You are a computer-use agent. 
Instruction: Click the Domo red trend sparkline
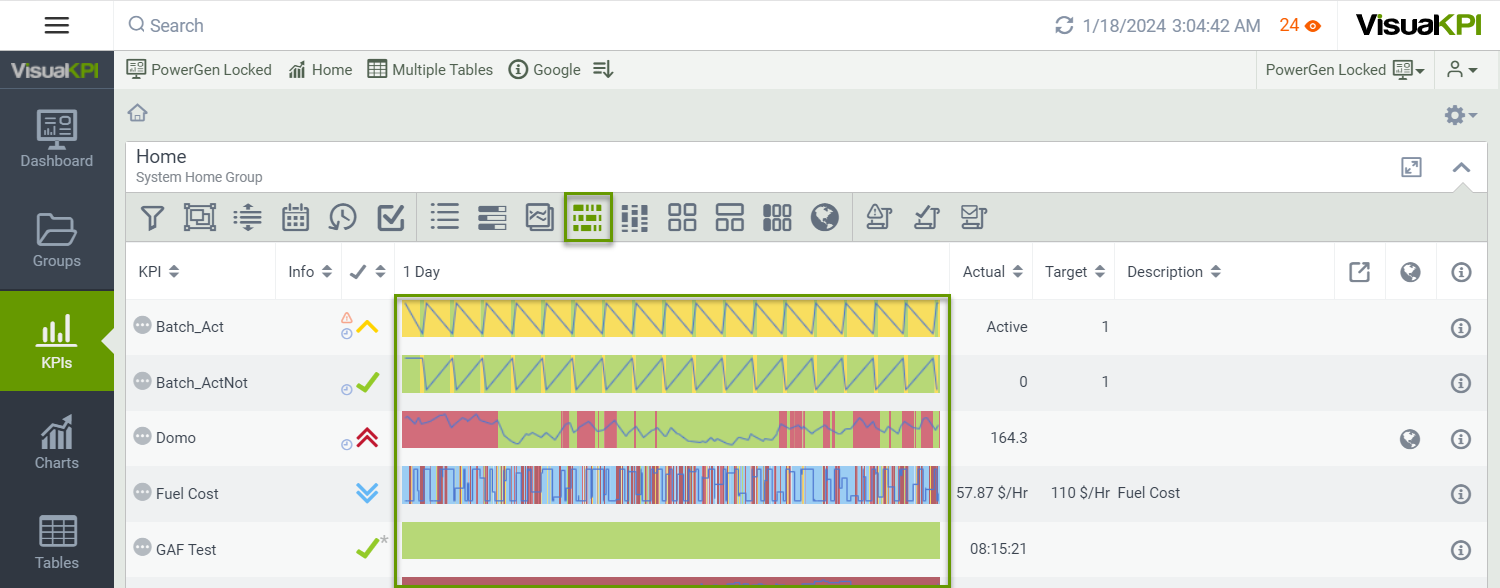[670, 431]
